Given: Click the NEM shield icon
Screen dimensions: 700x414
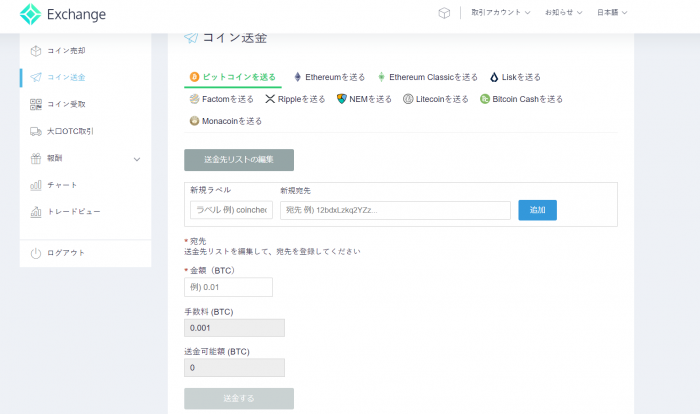Looking at the screenshot, I should coord(342,99).
